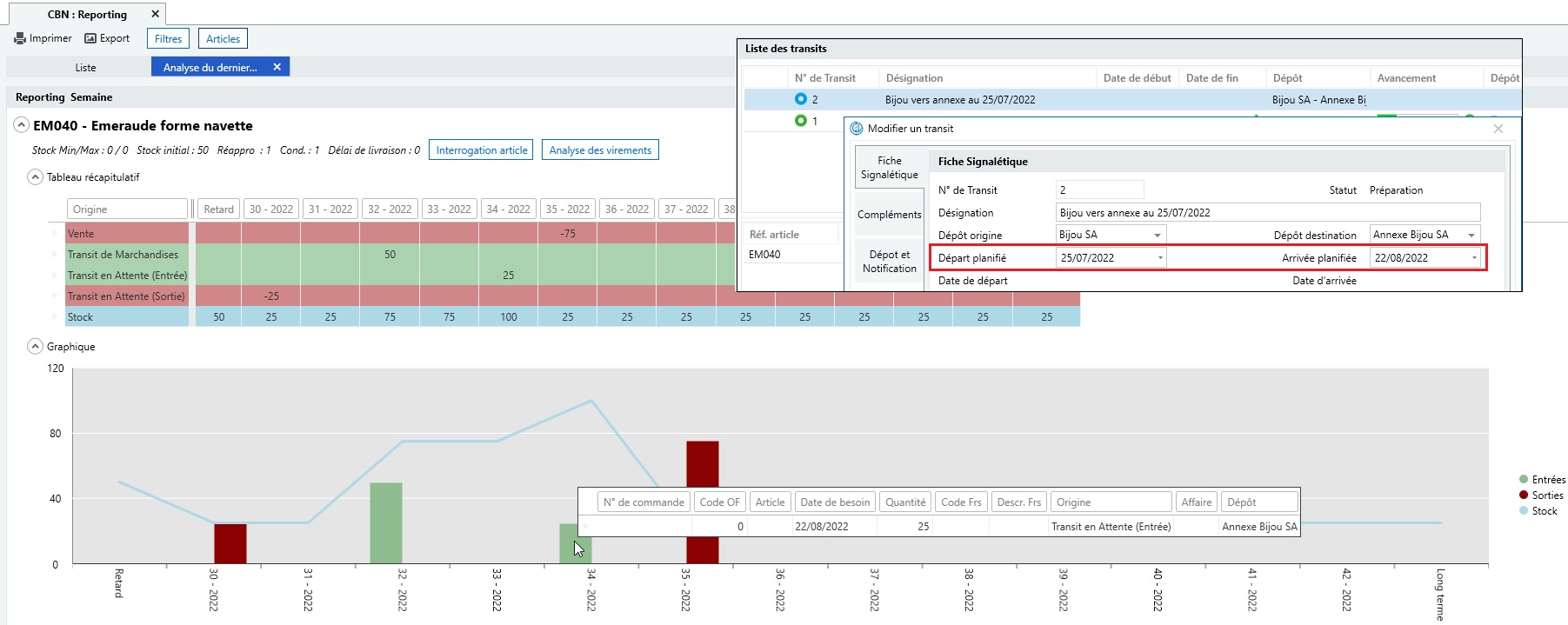Click the -75 cell in the Vente row
1568x625 pixels.
[x=568, y=233]
